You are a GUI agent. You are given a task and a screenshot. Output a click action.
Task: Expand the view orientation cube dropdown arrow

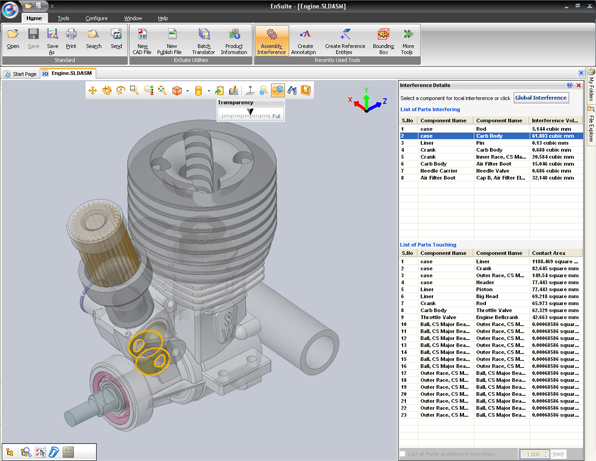coord(187,91)
